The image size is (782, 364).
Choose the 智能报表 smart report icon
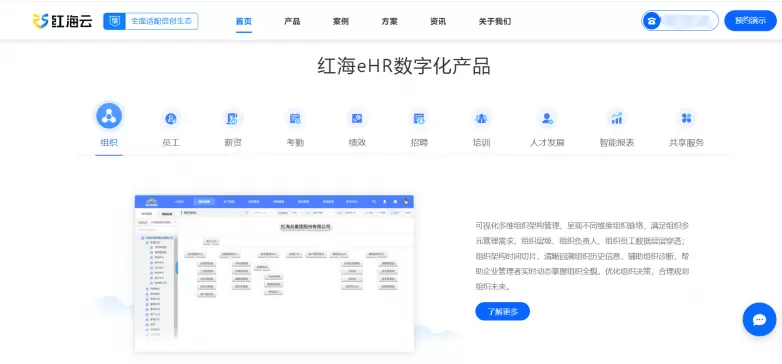617,118
